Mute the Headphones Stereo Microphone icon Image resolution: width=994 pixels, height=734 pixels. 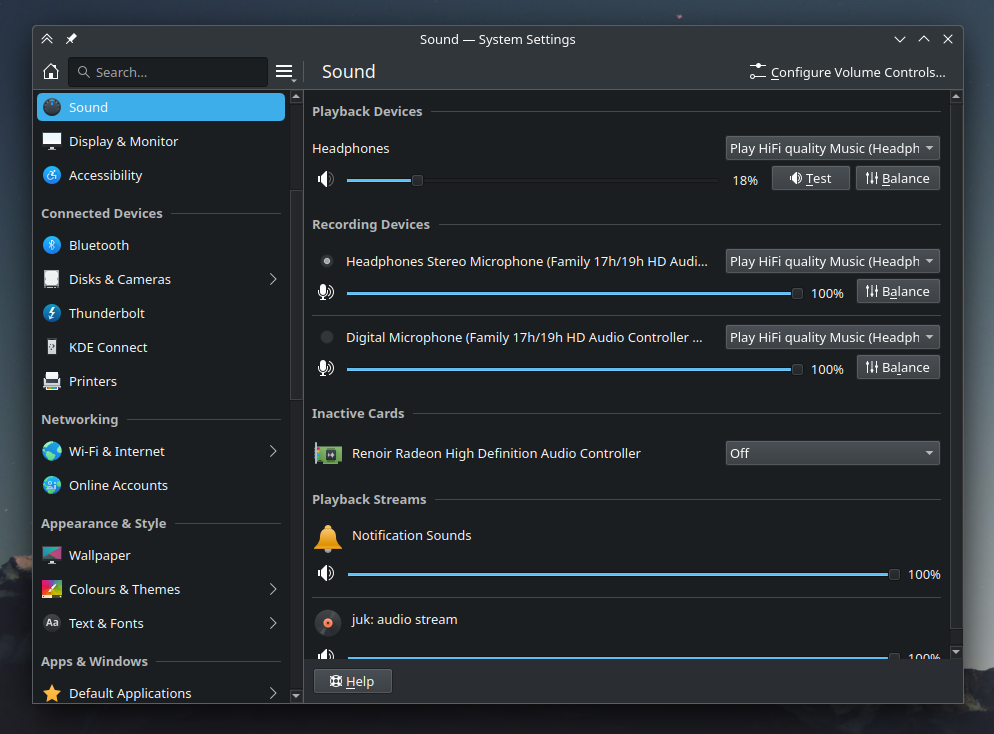coord(325,293)
